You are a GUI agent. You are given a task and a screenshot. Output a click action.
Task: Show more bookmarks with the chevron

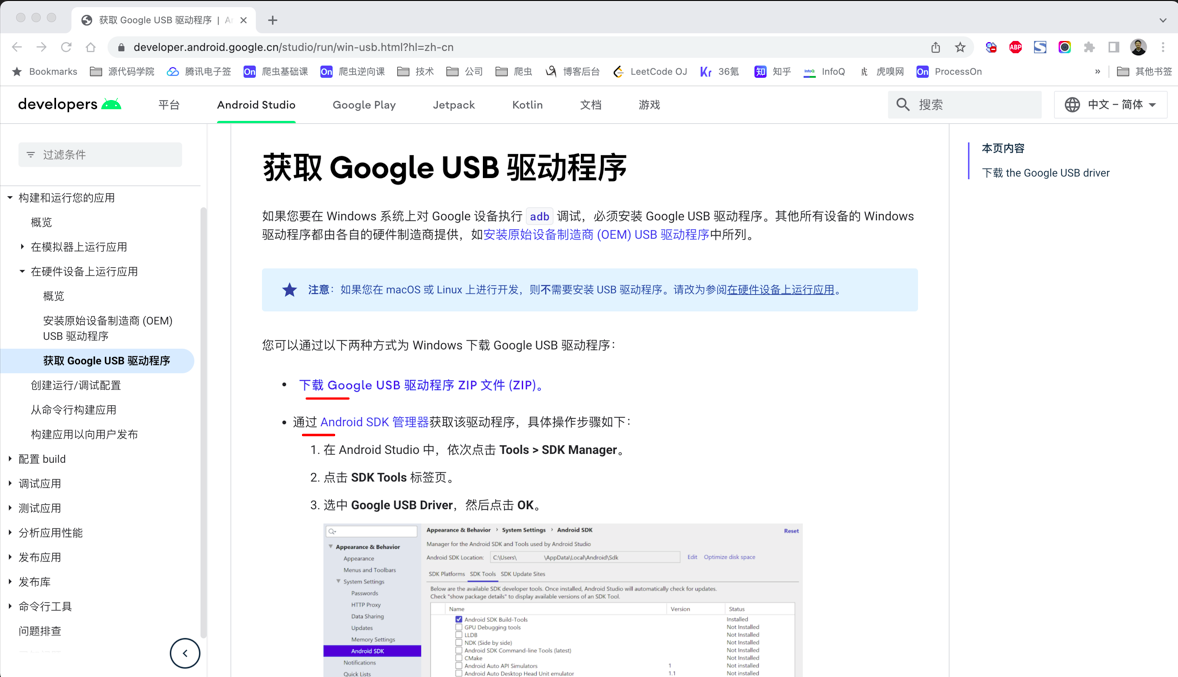tap(1098, 71)
